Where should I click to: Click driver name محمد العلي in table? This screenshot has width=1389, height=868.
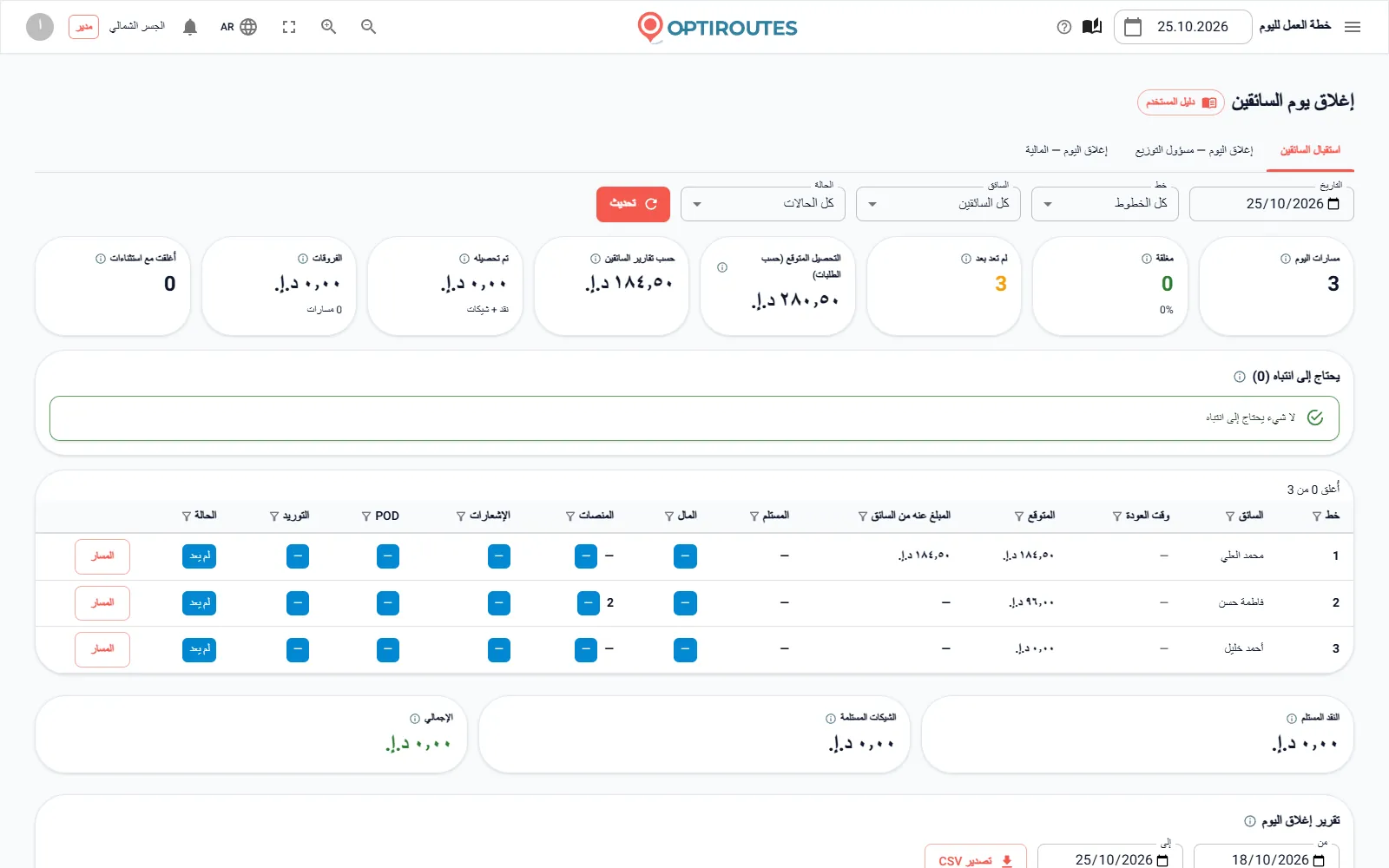click(x=1242, y=556)
